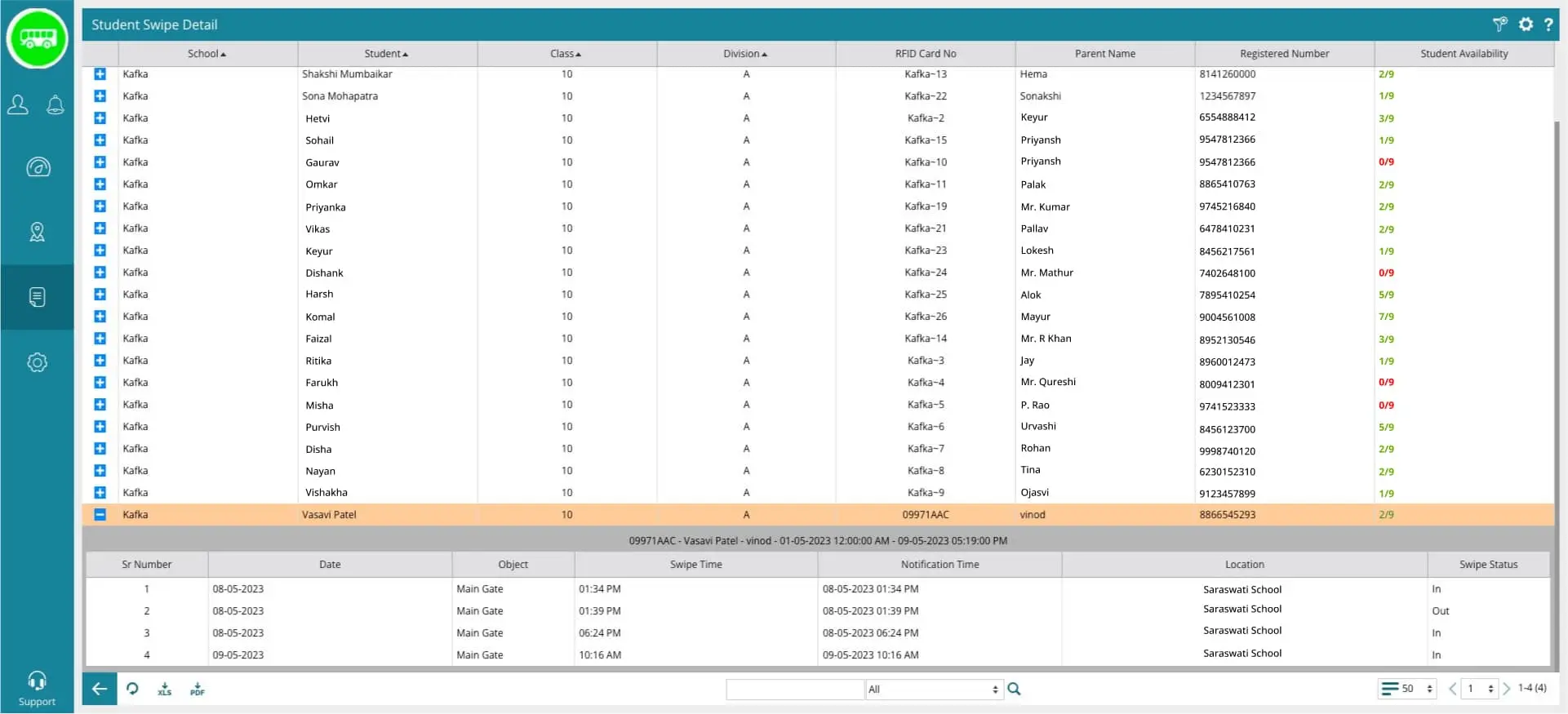The image size is (1568, 714).
Task: Click the search text input field
Action: pos(795,690)
